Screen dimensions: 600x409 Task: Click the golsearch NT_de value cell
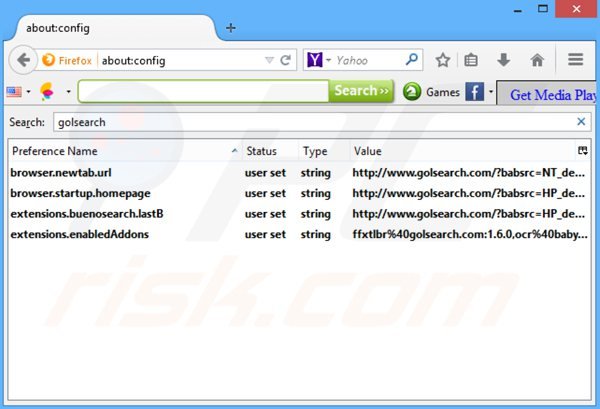coord(469,173)
